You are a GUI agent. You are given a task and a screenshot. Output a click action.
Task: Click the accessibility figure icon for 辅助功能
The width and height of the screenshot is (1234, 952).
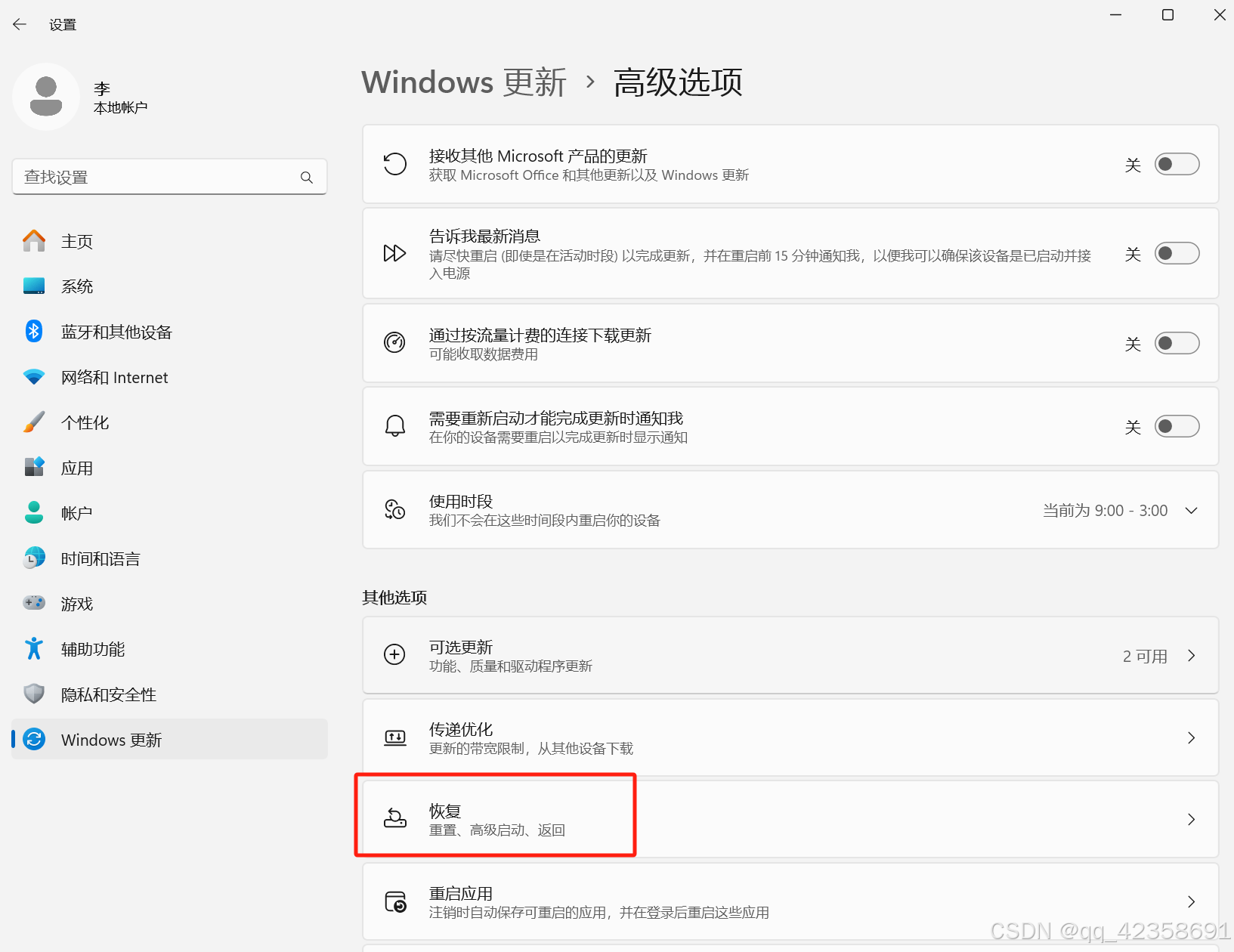pyautogui.click(x=34, y=649)
